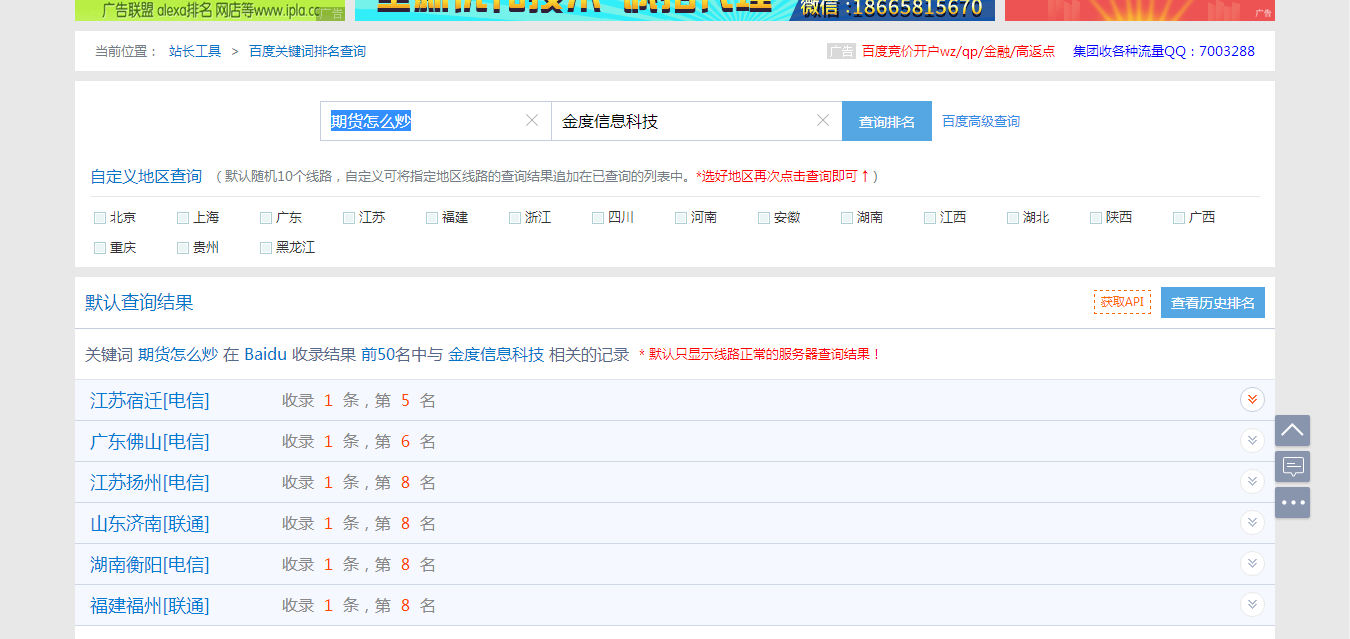Expand details for 山东济南[联通]
1350x639 pixels.
1252,522
